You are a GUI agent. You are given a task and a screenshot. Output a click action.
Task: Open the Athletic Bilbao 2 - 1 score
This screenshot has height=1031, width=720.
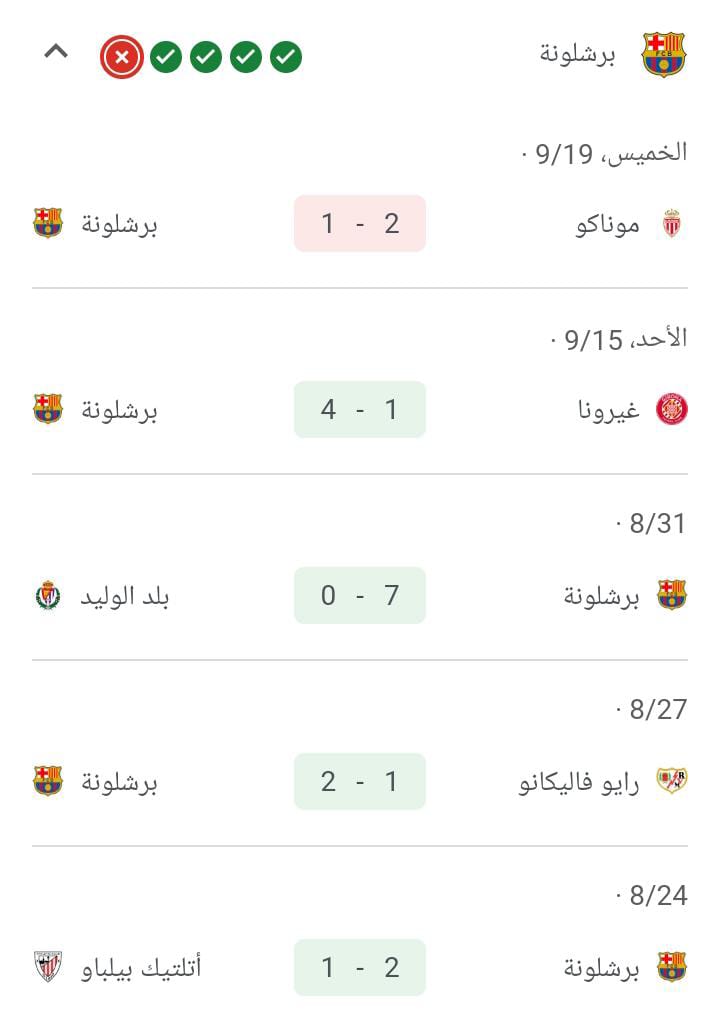(360, 967)
